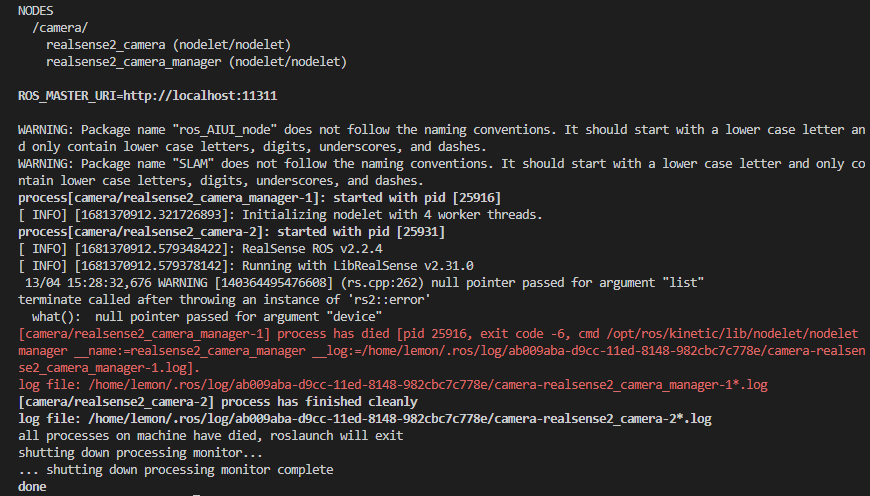Click the RealSense ROS v2.2.4 info line
The height and width of the screenshot is (496, 870).
coord(200,249)
